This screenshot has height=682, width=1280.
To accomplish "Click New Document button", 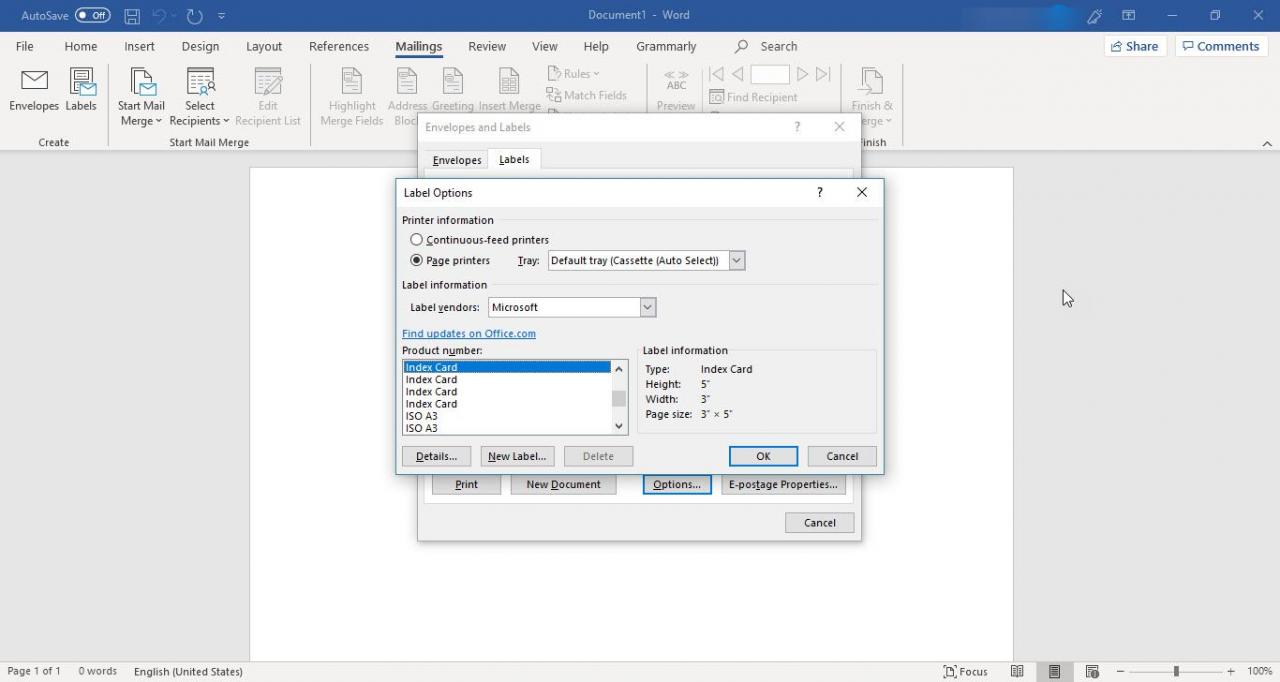I will (563, 484).
